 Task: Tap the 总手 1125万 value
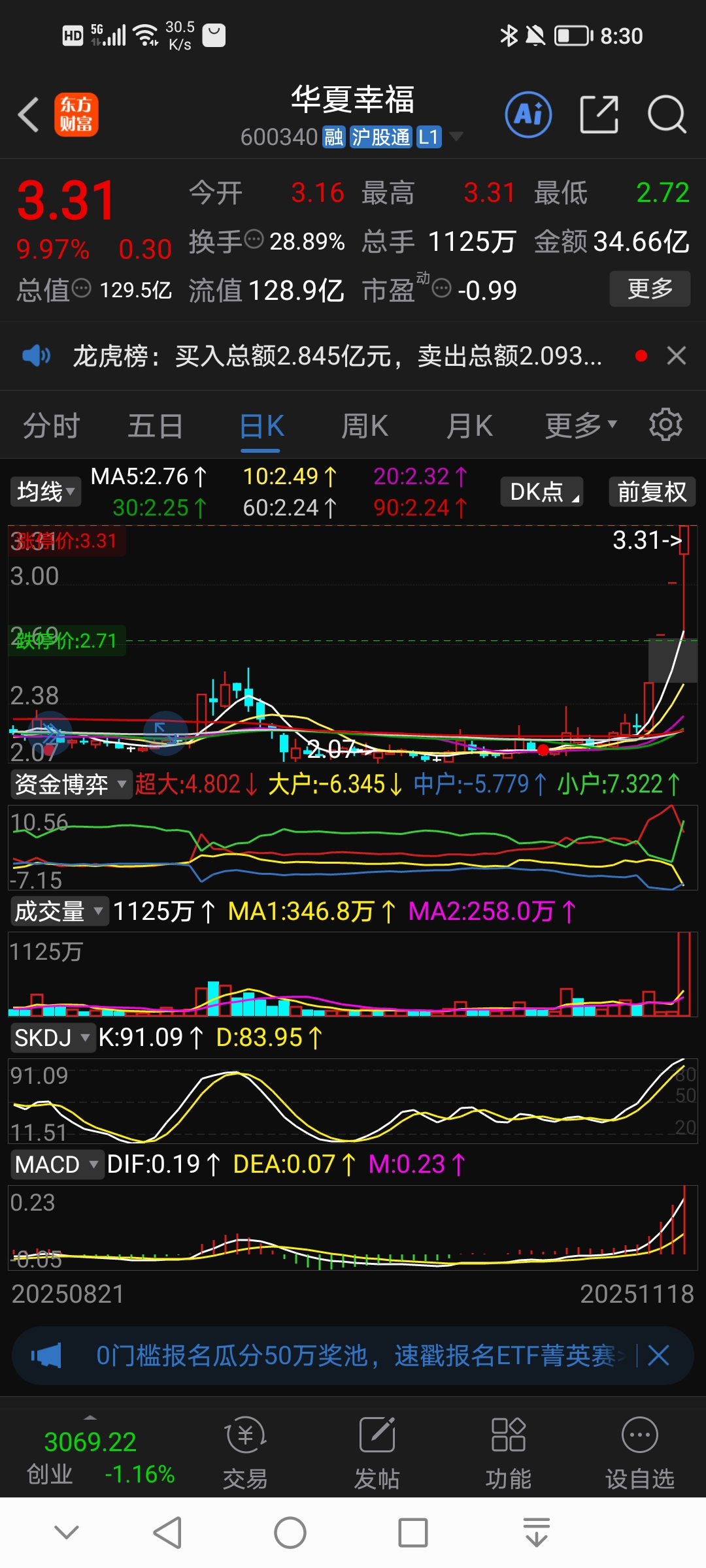(472, 241)
